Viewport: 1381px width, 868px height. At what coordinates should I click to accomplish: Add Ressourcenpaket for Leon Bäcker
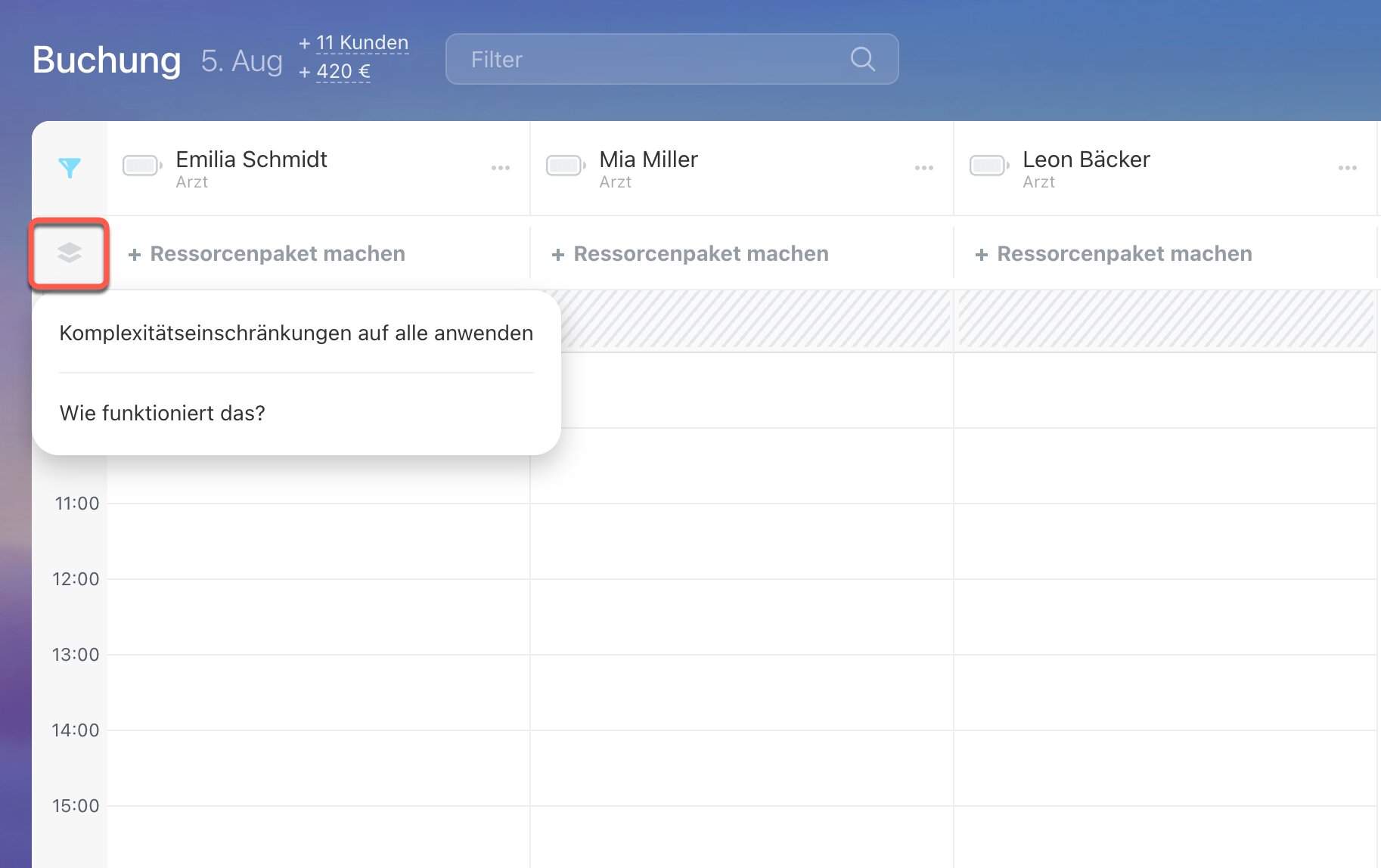1114,253
